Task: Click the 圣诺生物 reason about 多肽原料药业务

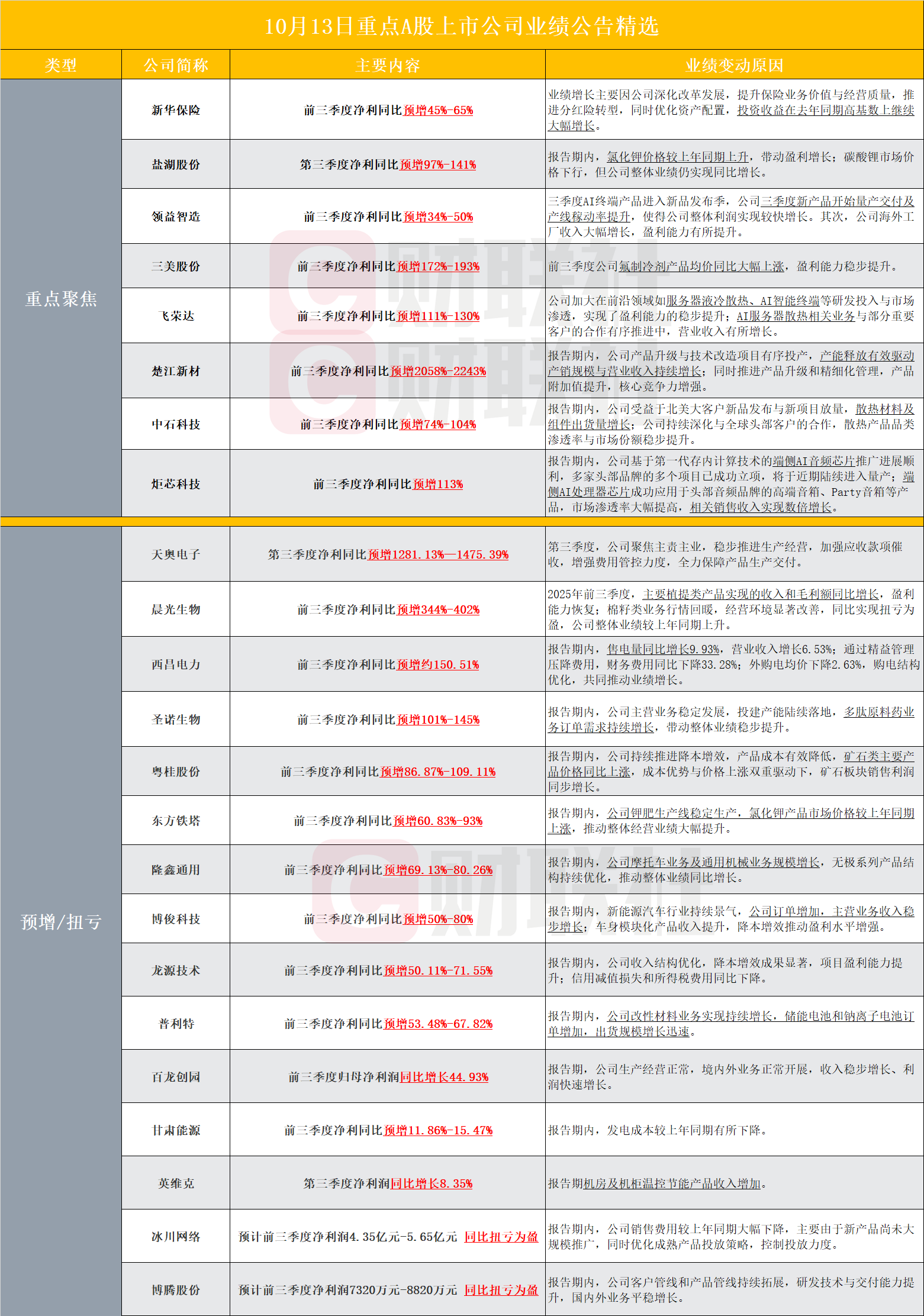Action: click(x=731, y=720)
